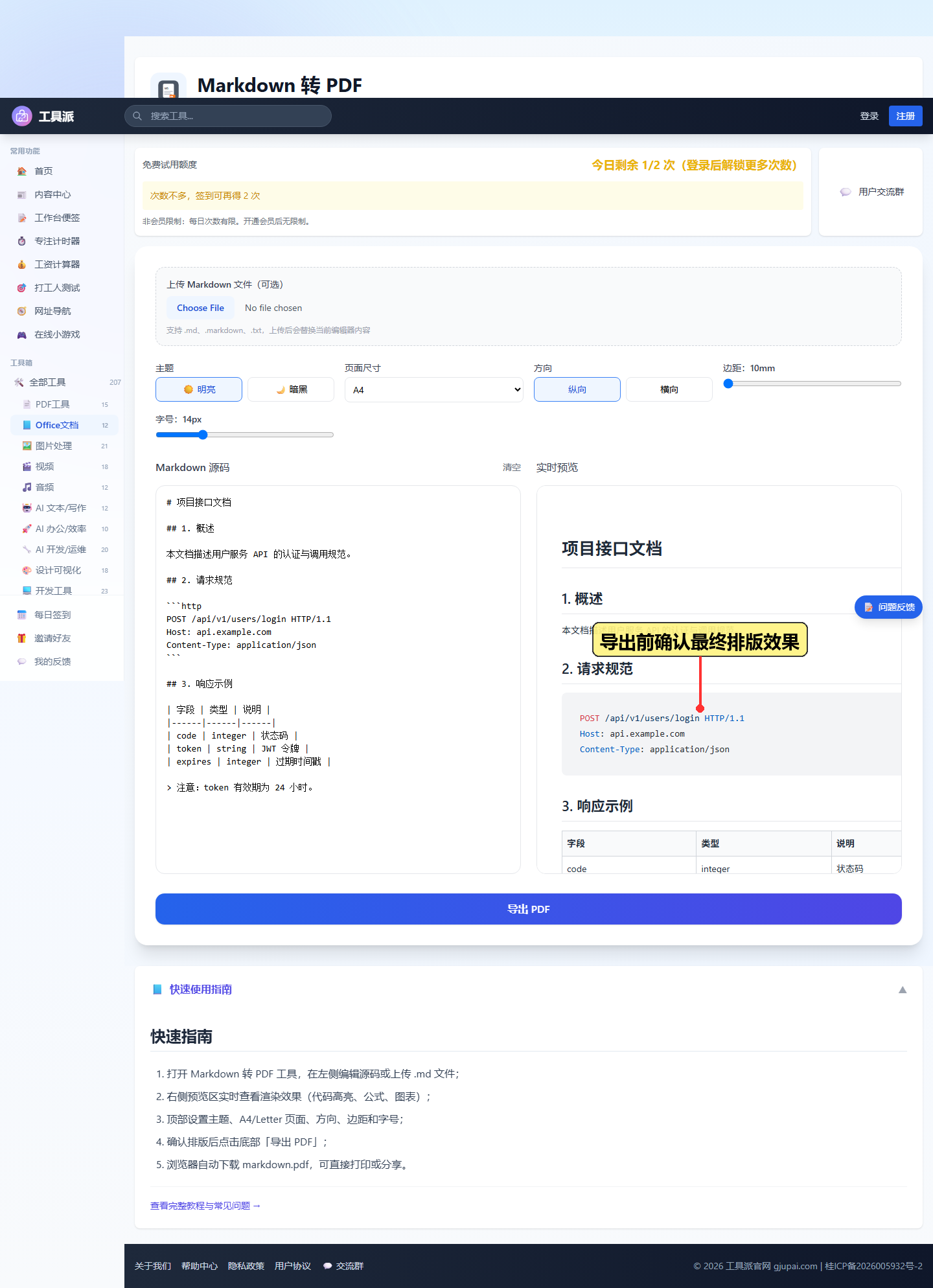Viewport: 933px width, 1288px height.
Task: Click the Office文档 blue book icon
Action: (27, 425)
